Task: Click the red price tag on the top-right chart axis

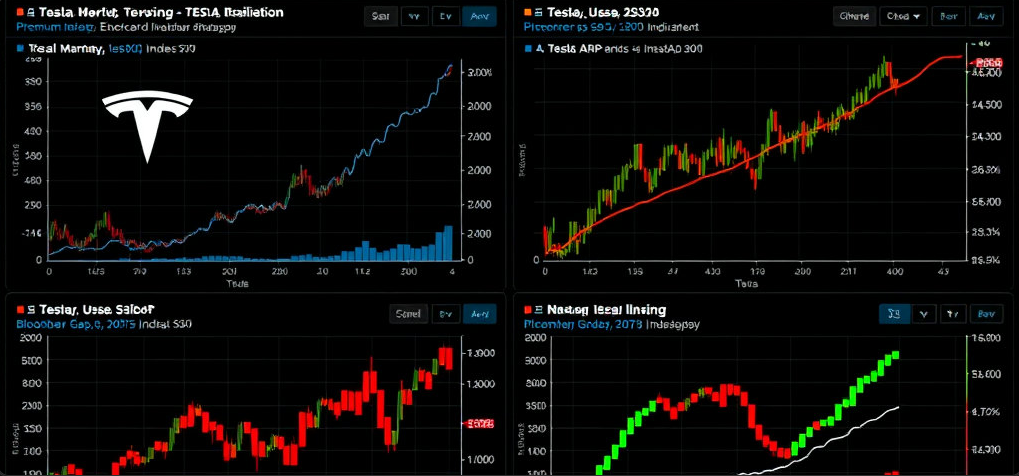Action: coord(987,62)
